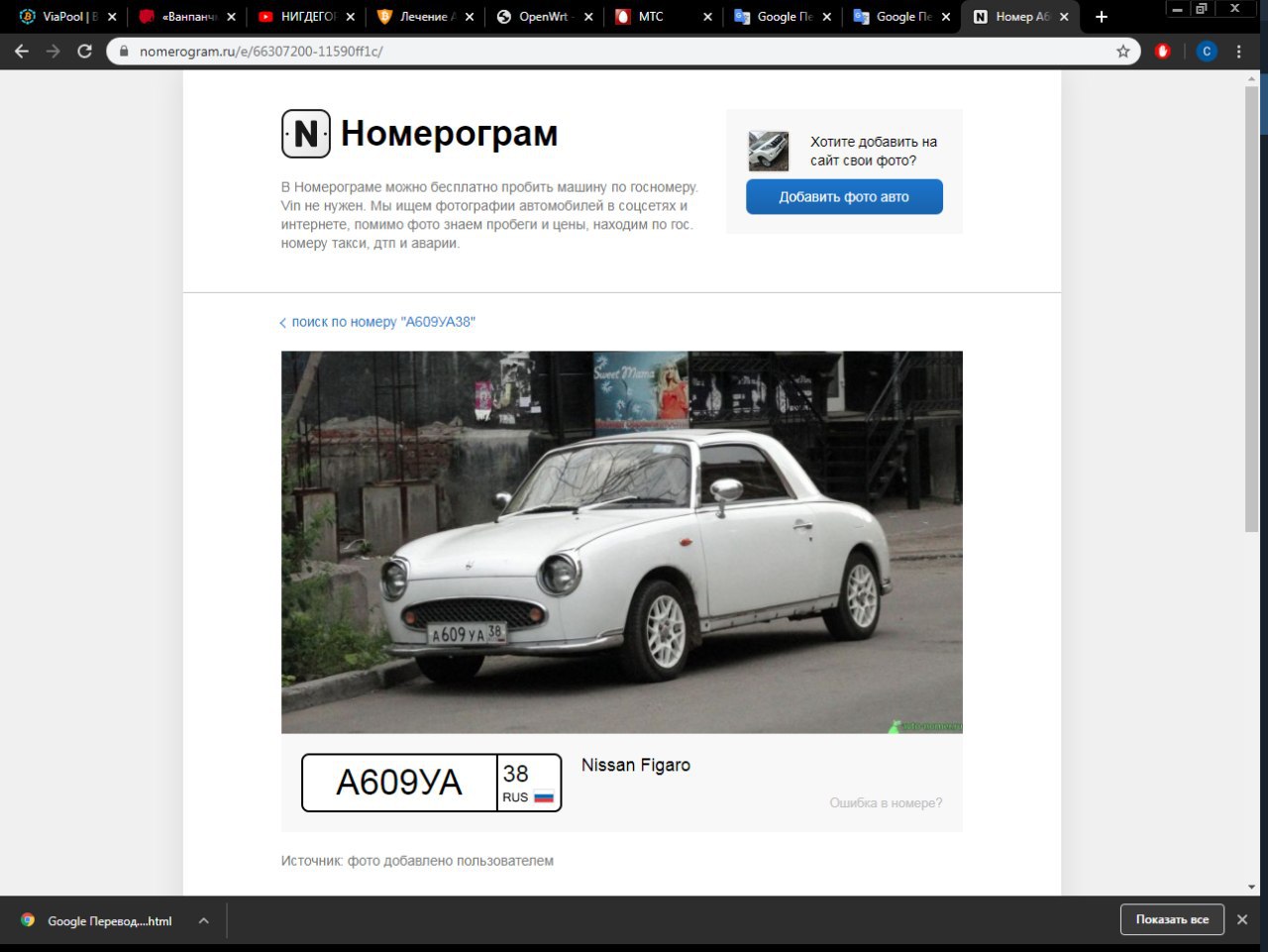Close the ViaPool tab
The height and width of the screenshot is (952, 1268).
click(112, 17)
